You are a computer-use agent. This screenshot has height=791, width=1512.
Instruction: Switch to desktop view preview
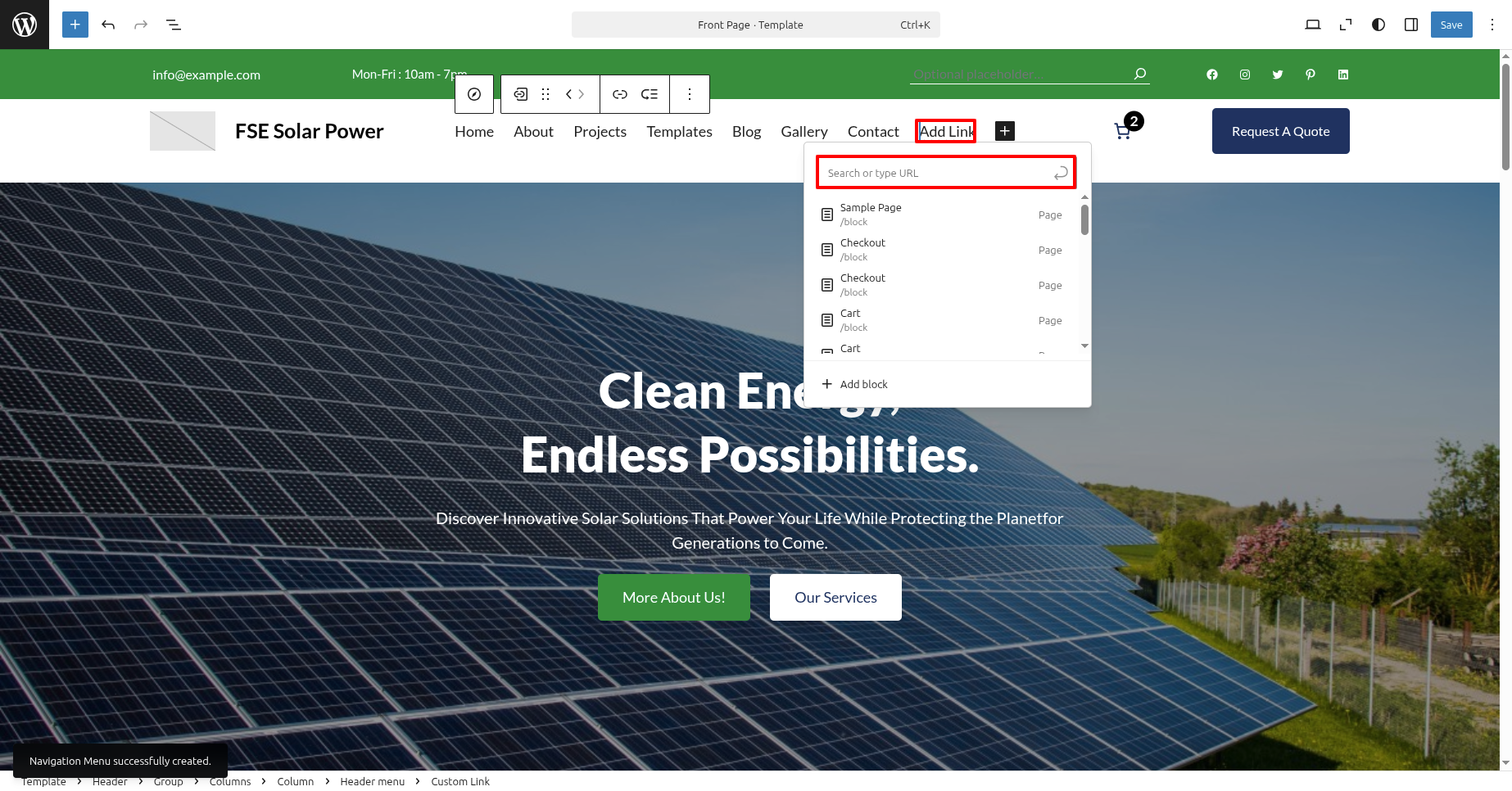1313,25
